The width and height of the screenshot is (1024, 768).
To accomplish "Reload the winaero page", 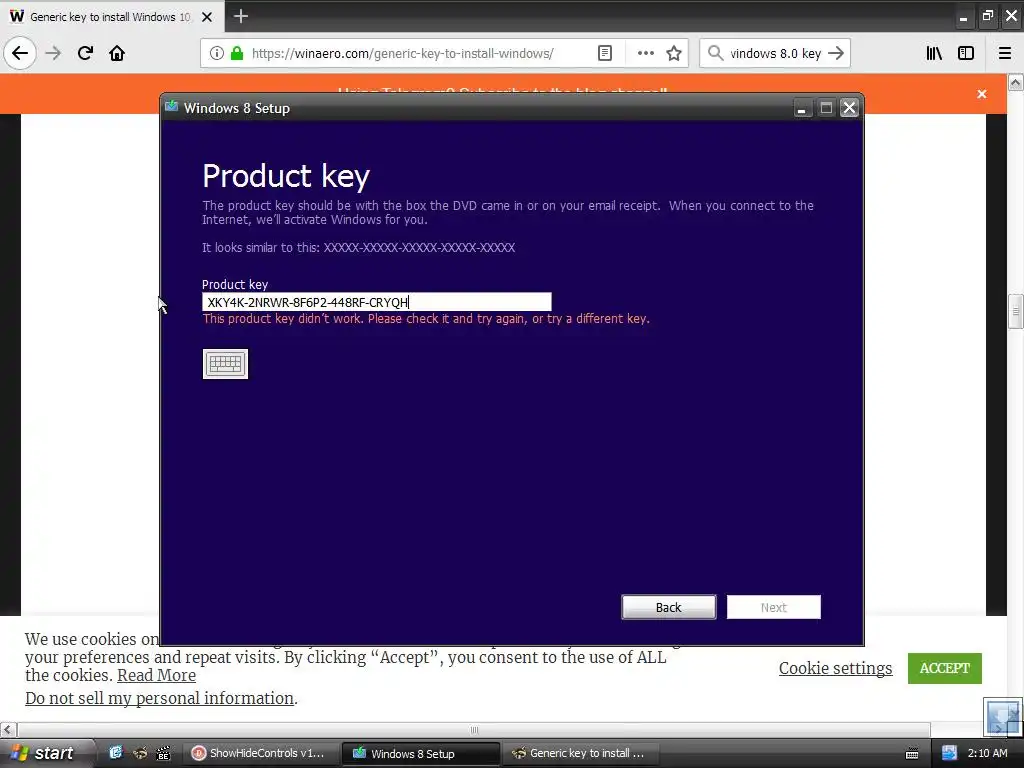I will pos(85,54).
